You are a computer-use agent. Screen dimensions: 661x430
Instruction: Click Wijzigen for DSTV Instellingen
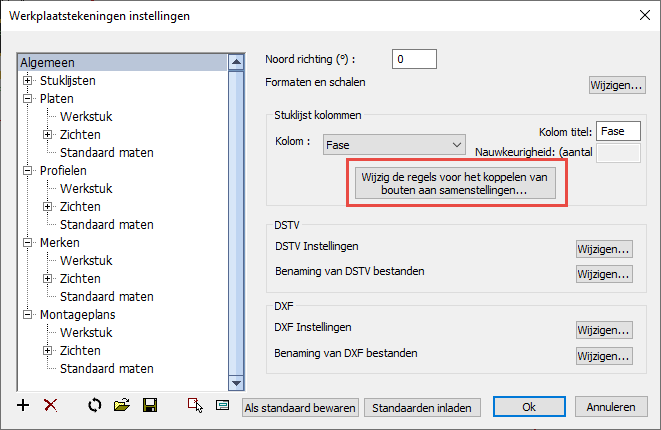click(x=604, y=249)
